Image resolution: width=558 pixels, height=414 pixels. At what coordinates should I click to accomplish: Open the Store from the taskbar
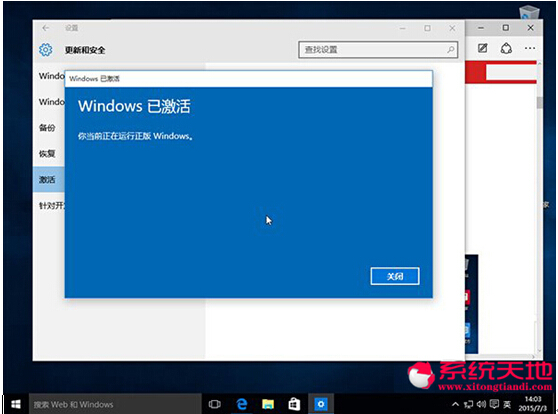click(294, 404)
